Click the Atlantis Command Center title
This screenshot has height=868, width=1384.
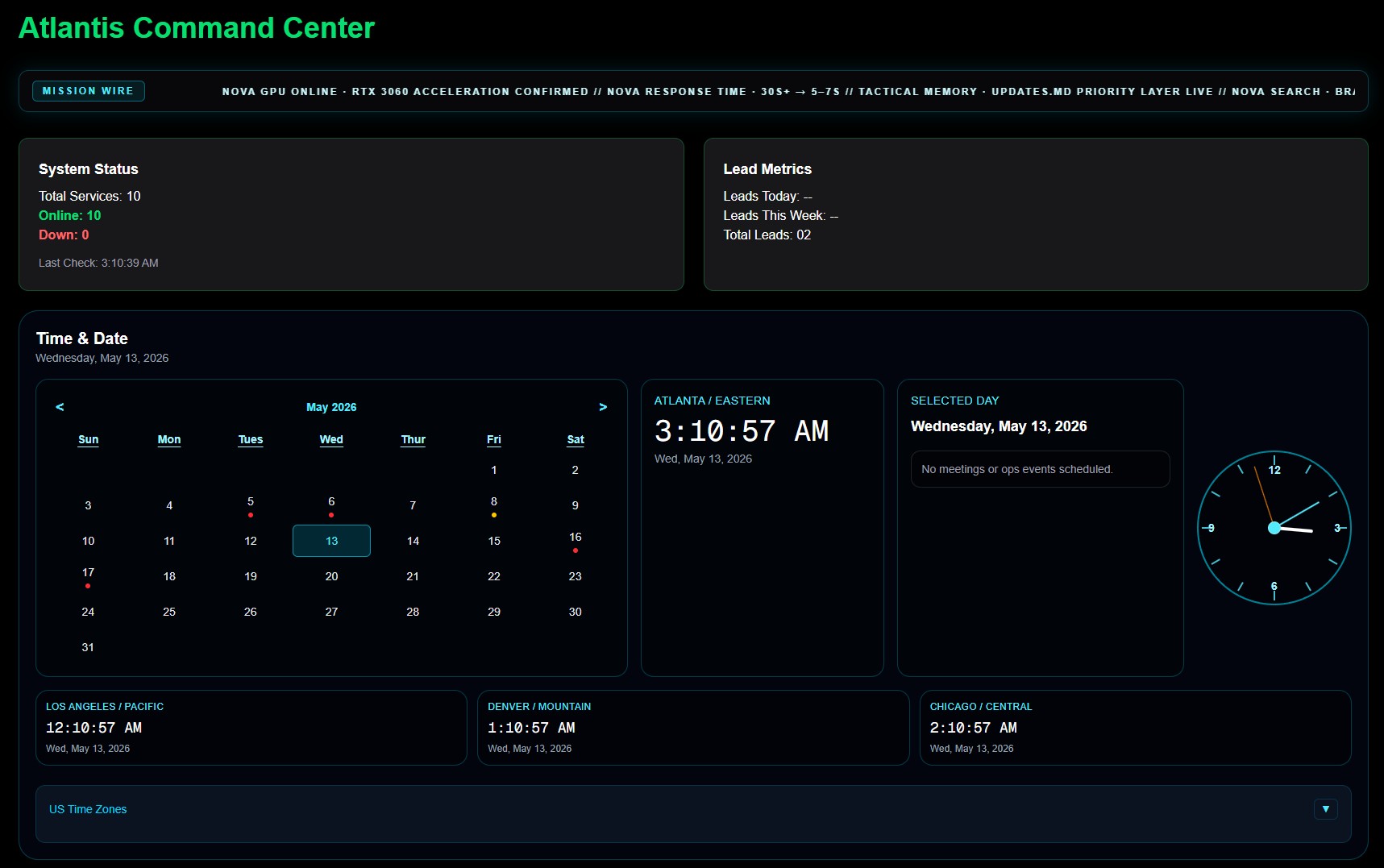click(197, 27)
